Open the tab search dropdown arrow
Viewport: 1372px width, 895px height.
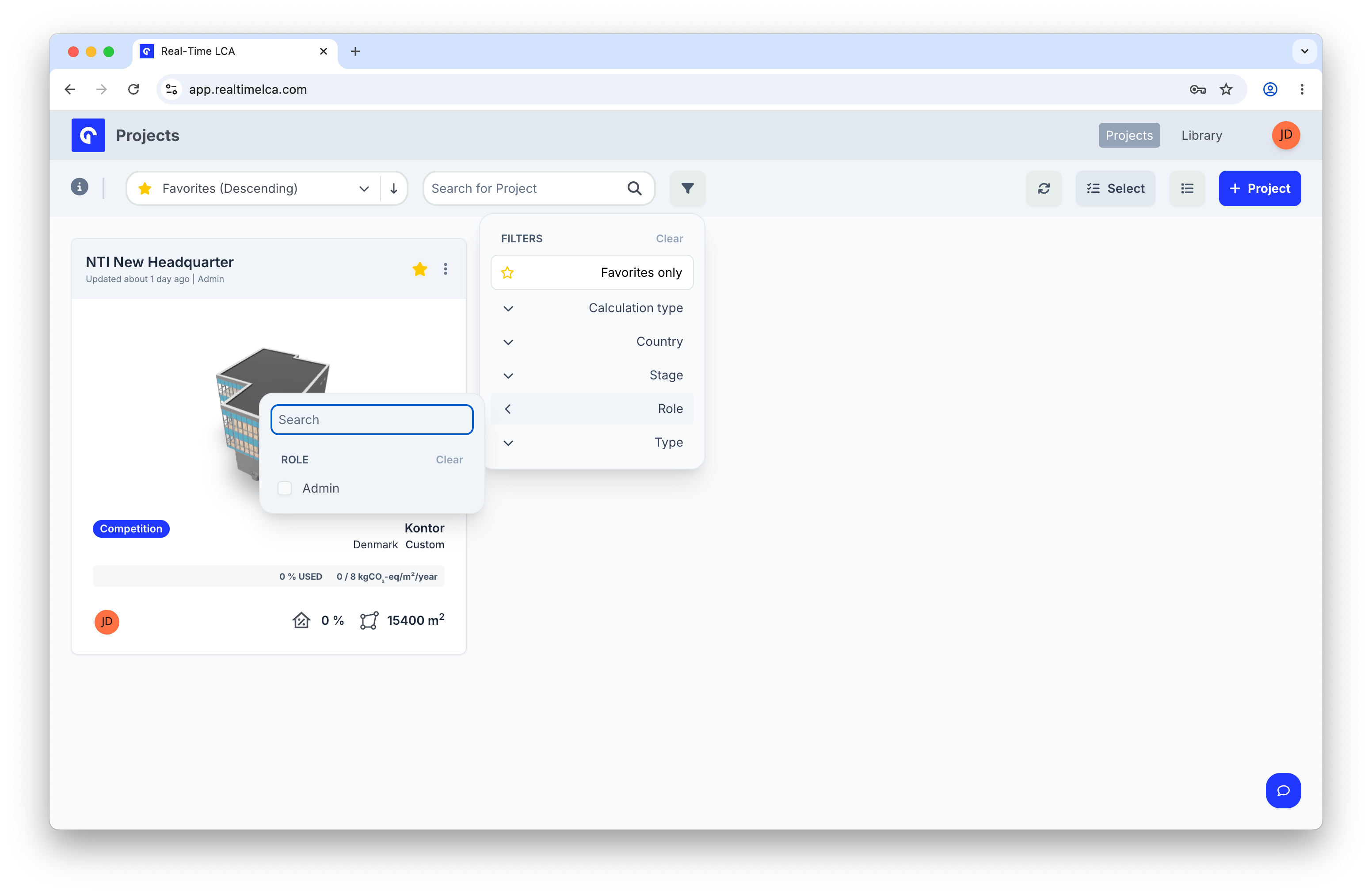coord(1304,51)
